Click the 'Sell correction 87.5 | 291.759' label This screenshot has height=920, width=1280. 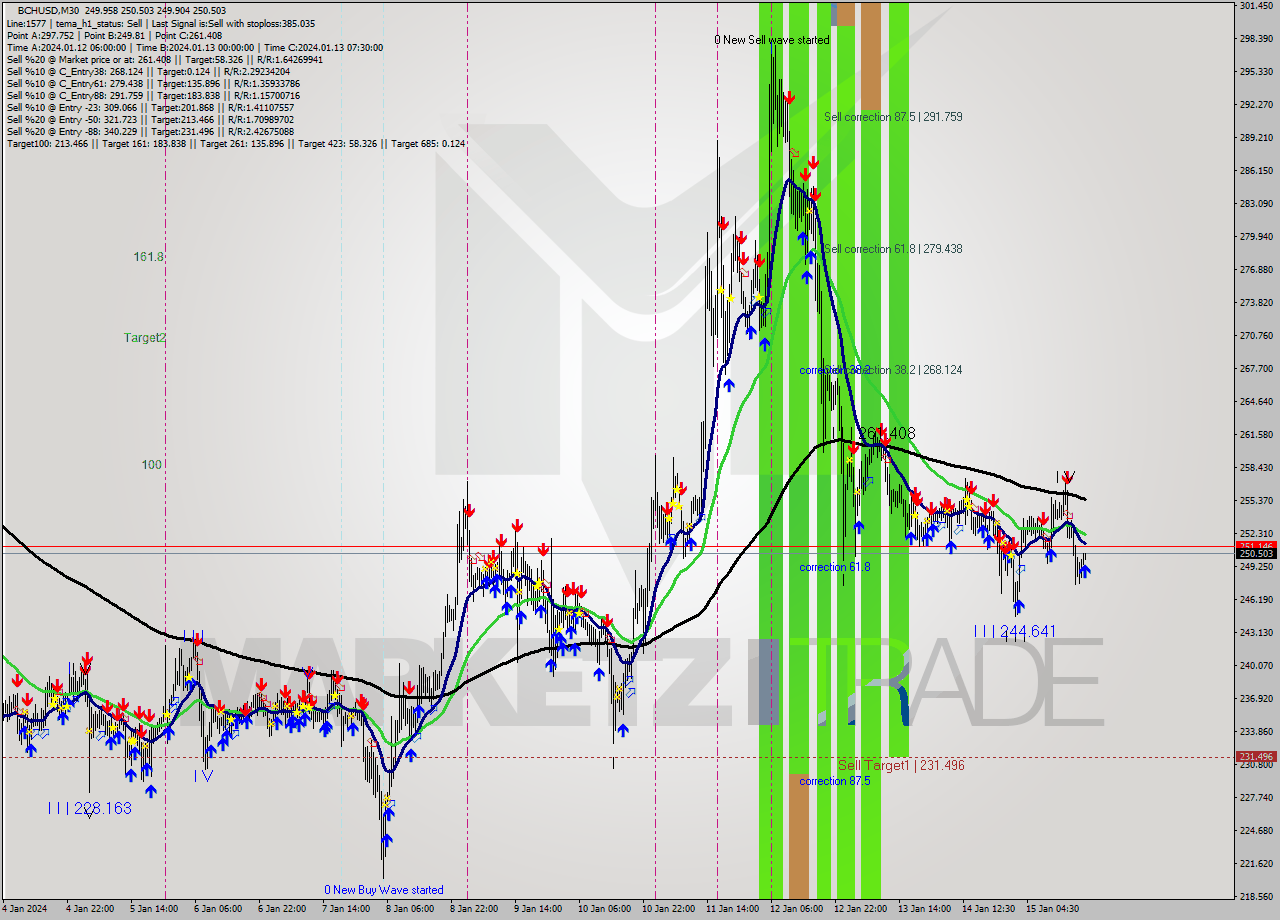[893, 117]
